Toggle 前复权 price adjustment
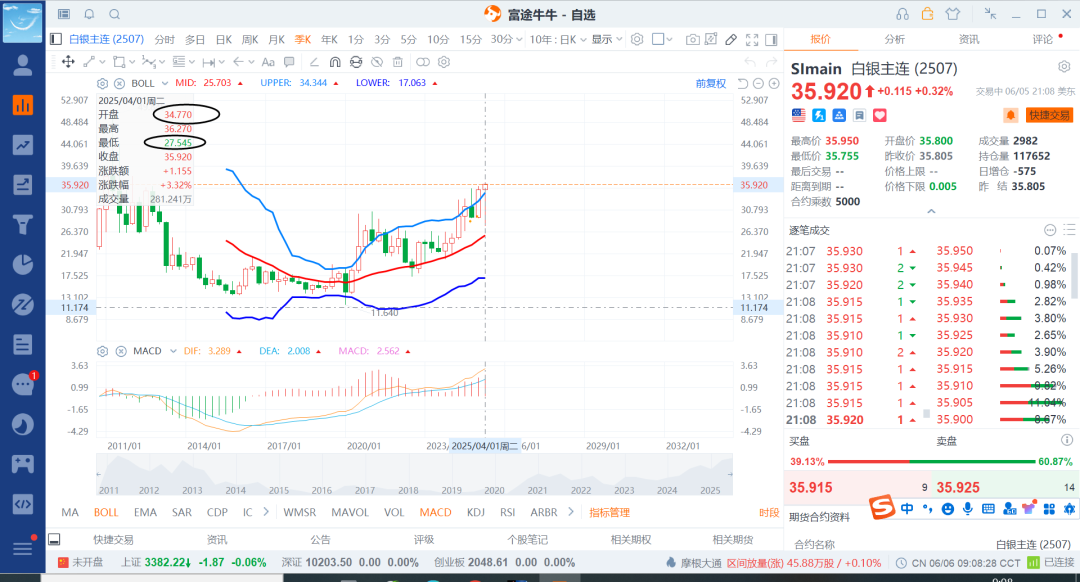 point(711,83)
